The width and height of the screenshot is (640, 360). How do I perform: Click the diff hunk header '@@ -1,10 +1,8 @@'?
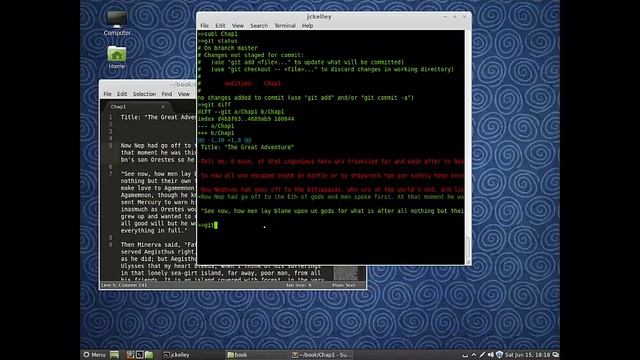224,140
